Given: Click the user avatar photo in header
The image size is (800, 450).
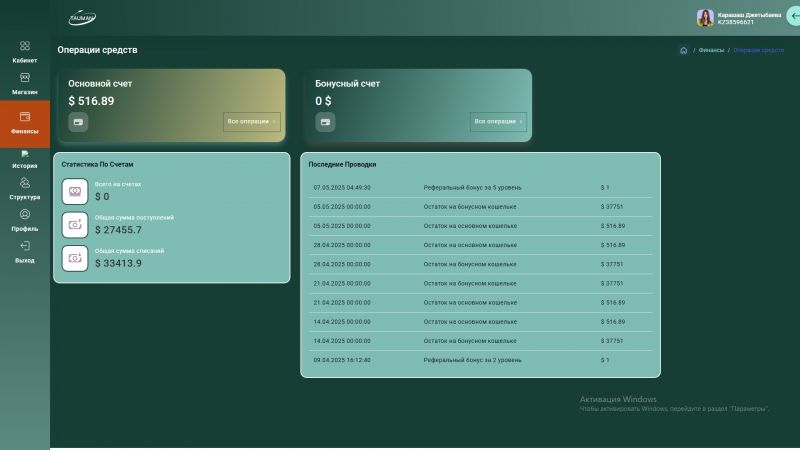Looking at the screenshot, I should click(705, 18).
